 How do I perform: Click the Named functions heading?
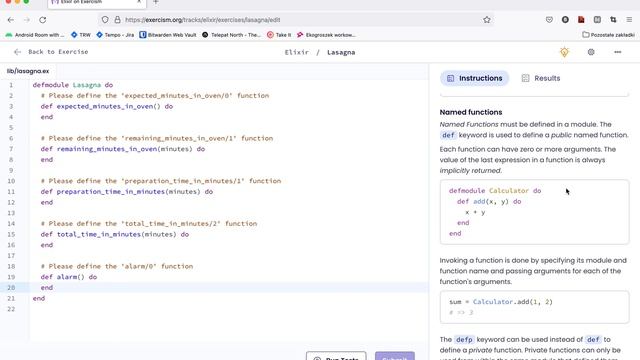point(471,112)
